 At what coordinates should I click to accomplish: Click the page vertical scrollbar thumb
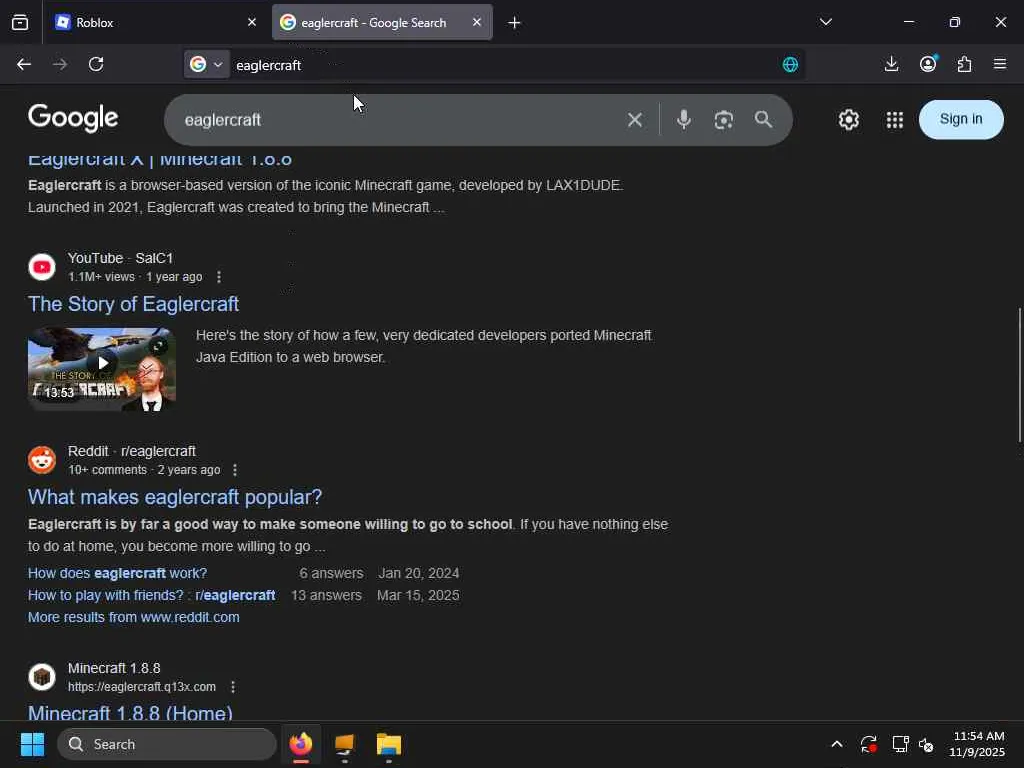1019,375
